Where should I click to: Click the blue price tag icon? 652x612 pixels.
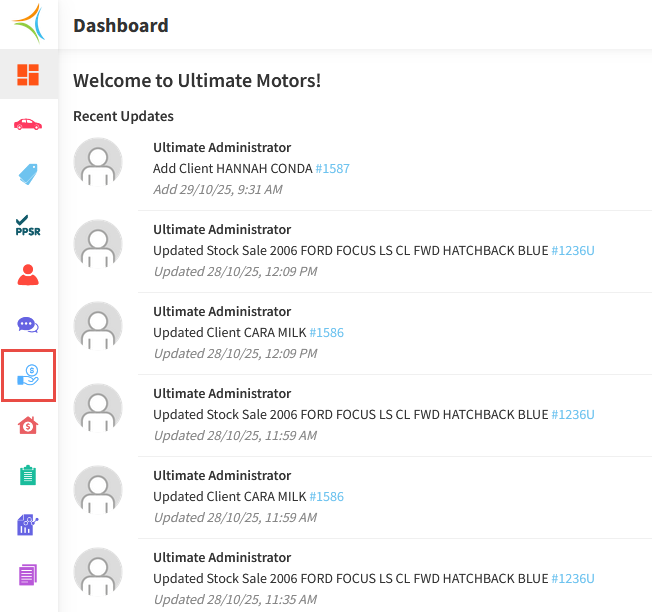pyautogui.click(x=28, y=174)
